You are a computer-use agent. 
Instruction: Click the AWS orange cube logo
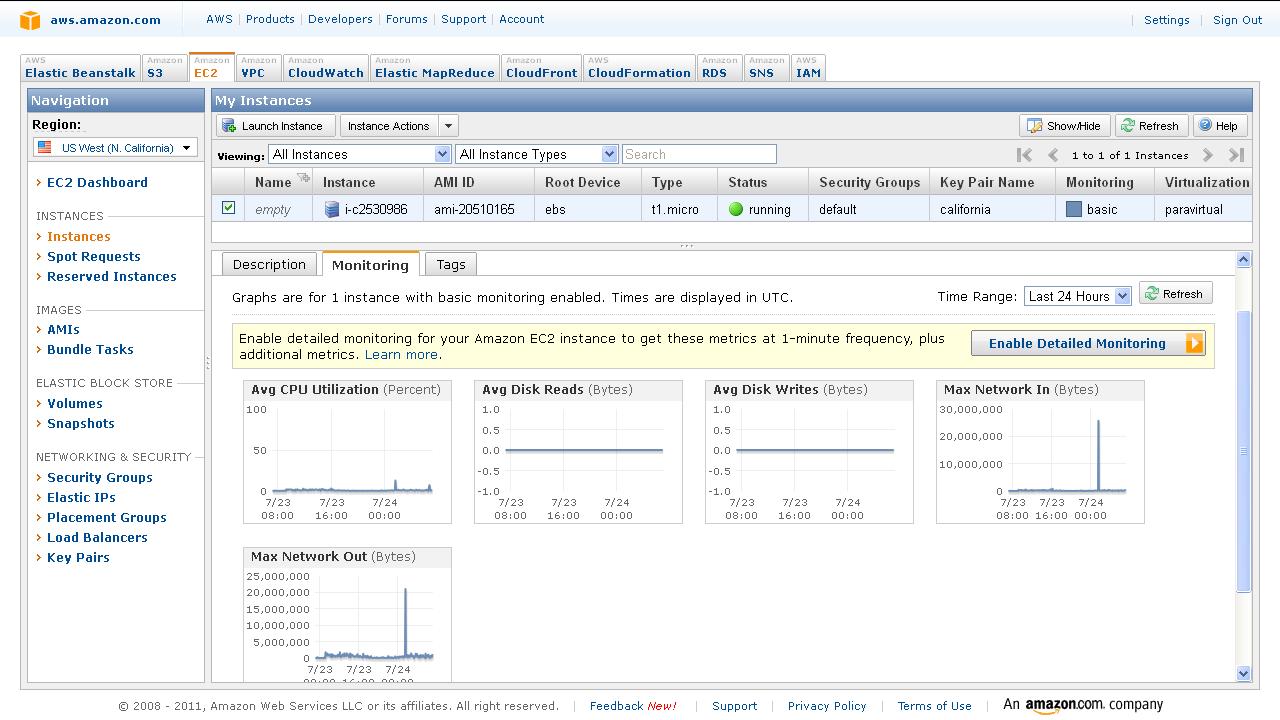point(30,20)
